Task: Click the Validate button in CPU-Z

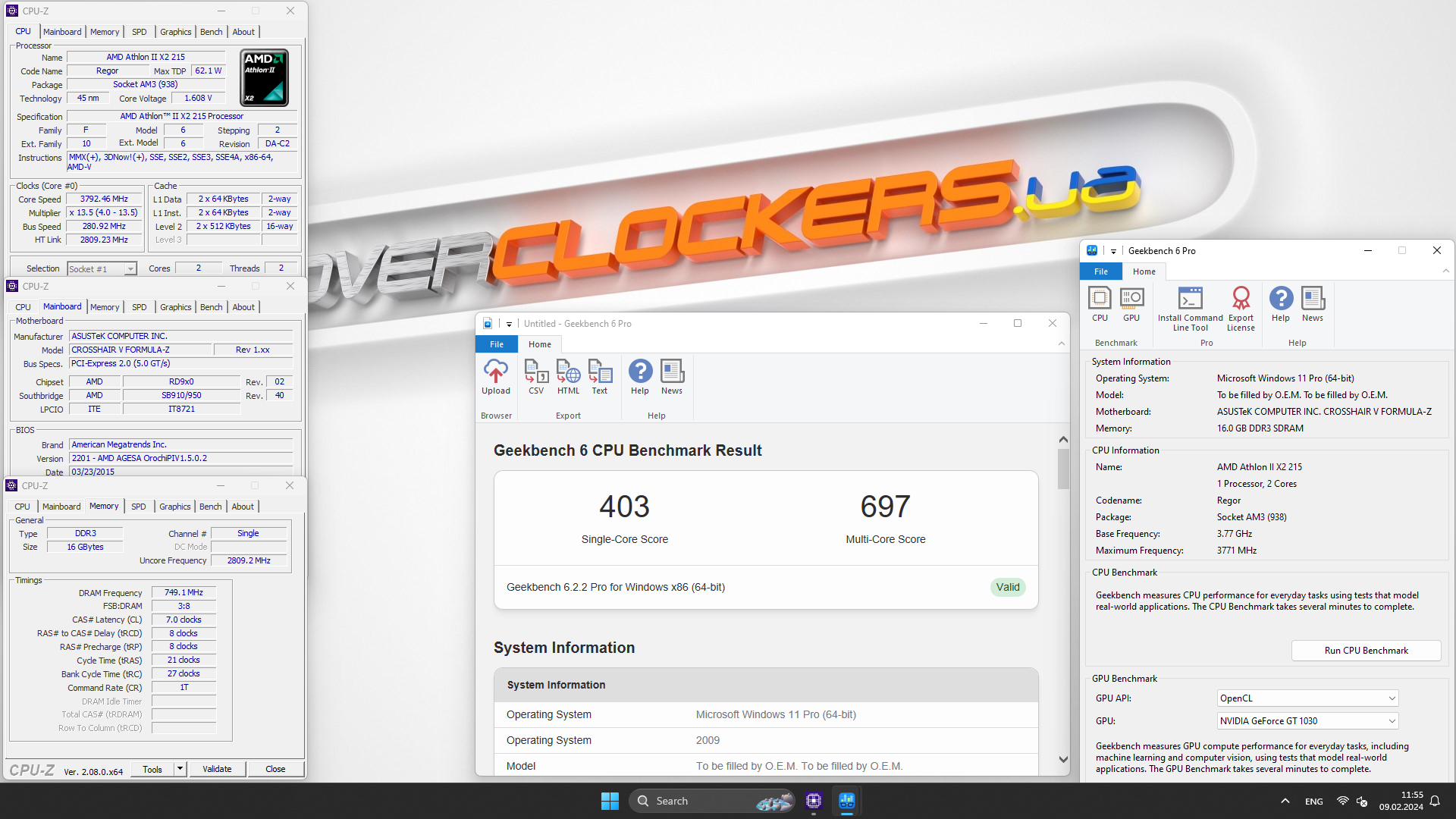Action: pos(217,769)
